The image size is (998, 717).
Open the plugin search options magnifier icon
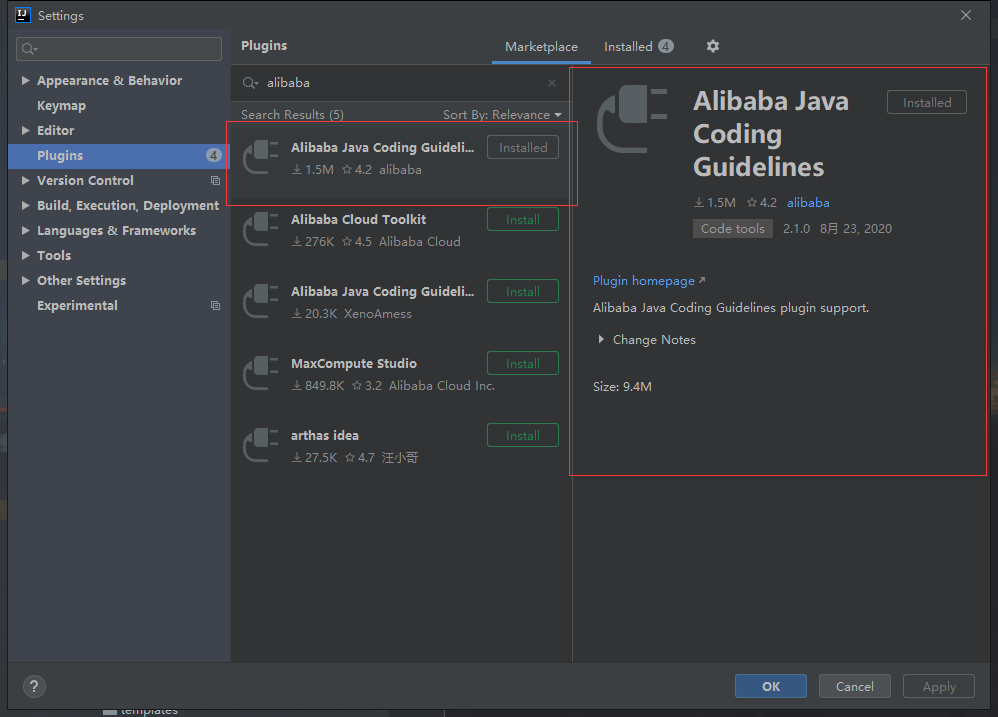pos(250,83)
